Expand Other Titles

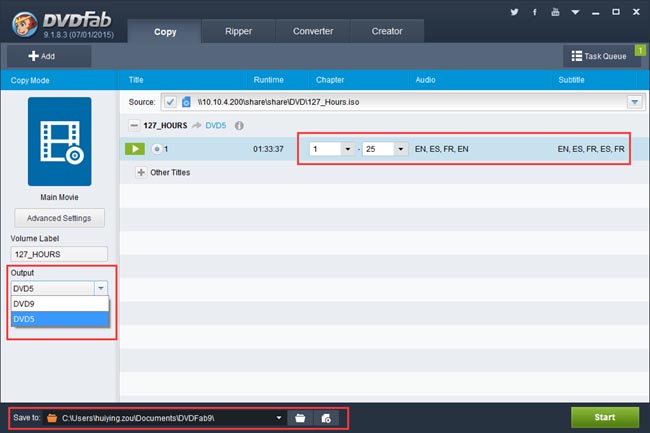[x=141, y=172]
